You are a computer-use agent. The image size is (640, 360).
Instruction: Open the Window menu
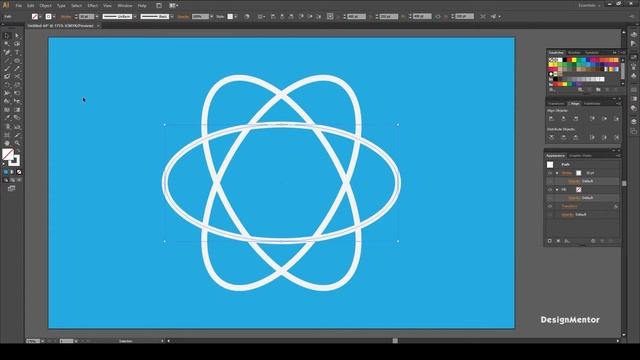[124, 6]
